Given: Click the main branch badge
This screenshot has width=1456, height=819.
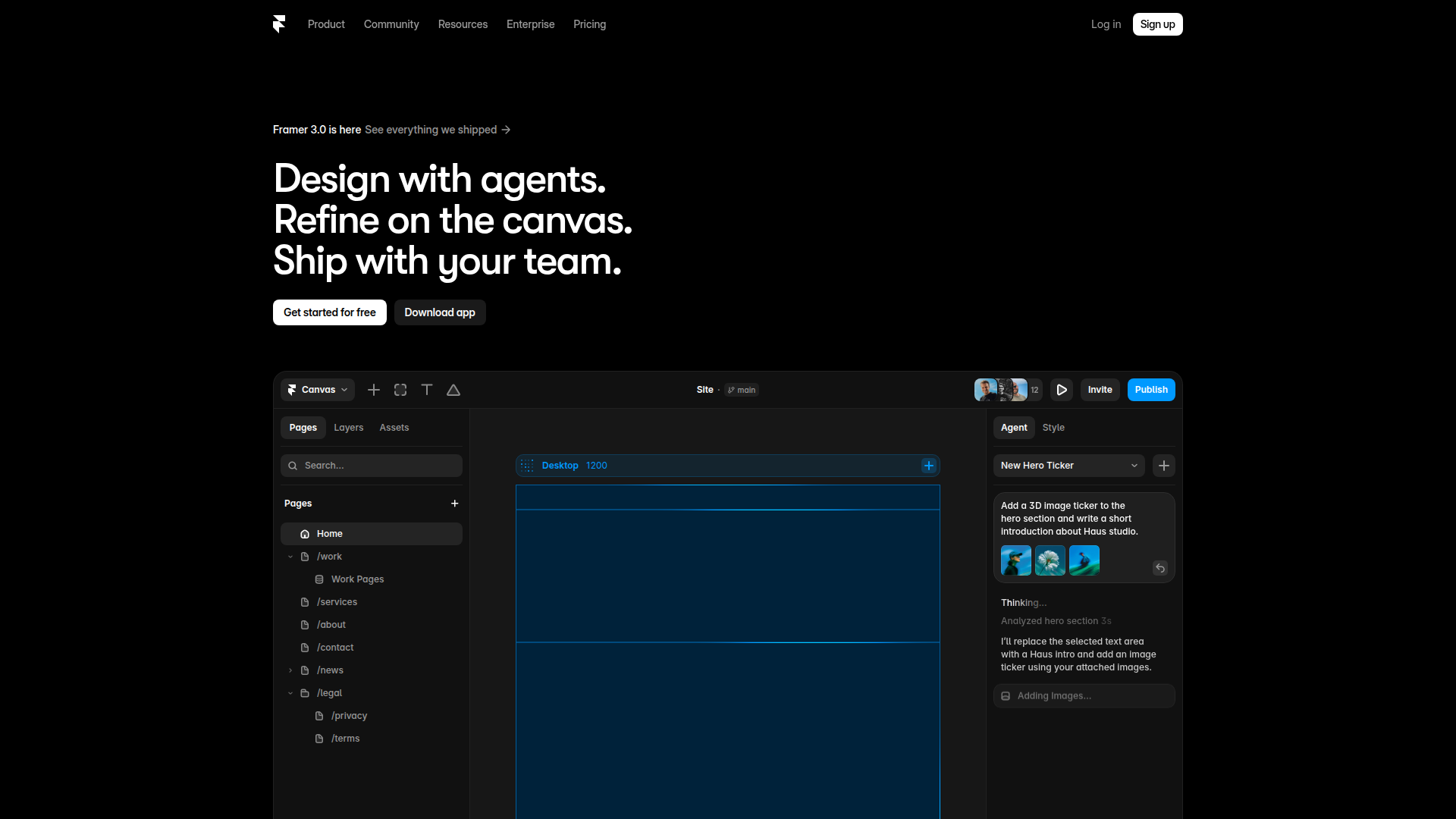Looking at the screenshot, I should pyautogui.click(x=742, y=390).
